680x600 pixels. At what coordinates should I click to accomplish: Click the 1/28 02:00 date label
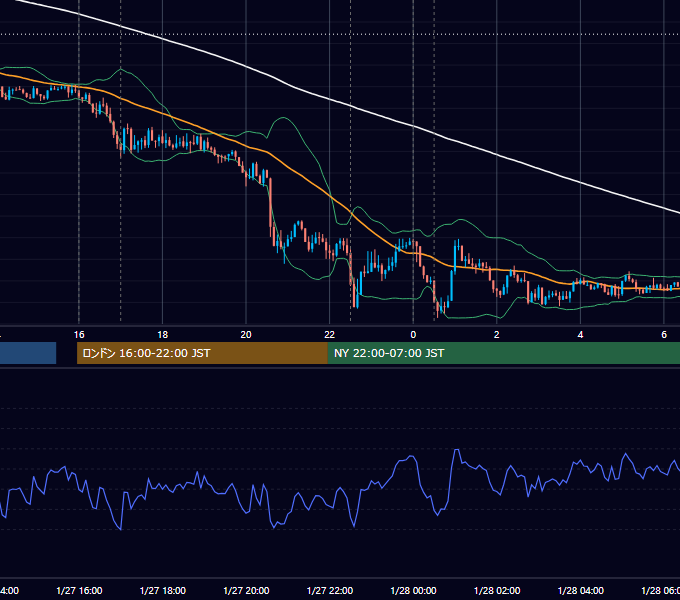(x=497, y=591)
